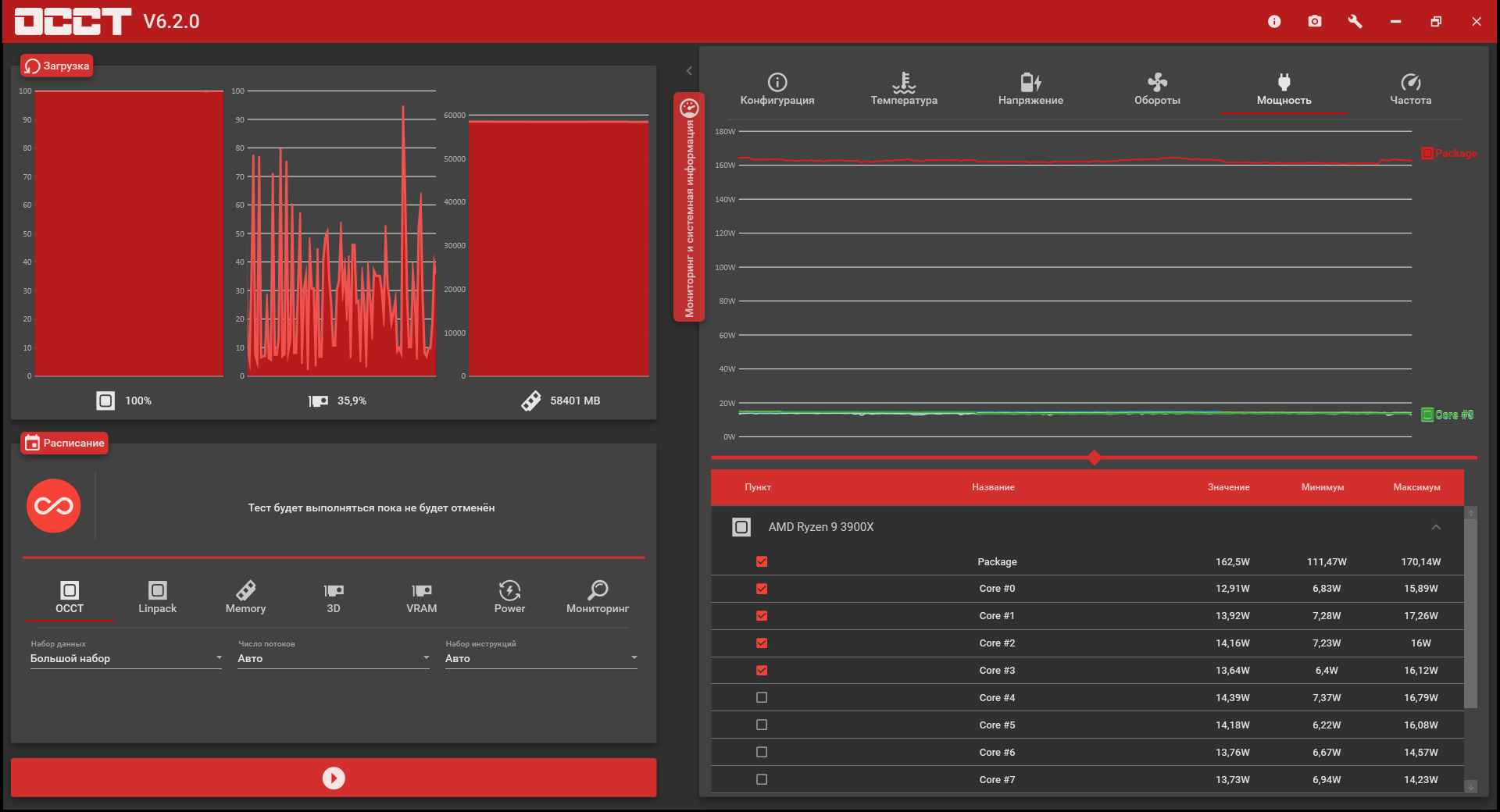Click the scrollbar up arrow in sensor table
Screen dimensions: 1500x812
(x=1471, y=512)
